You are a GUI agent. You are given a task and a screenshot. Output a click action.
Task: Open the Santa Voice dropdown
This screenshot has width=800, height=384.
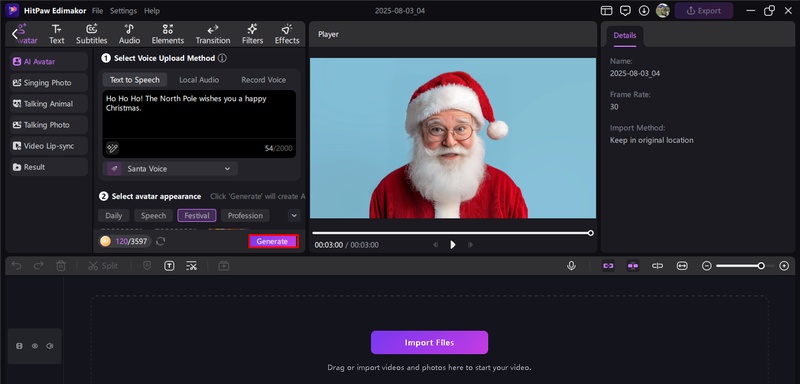170,169
